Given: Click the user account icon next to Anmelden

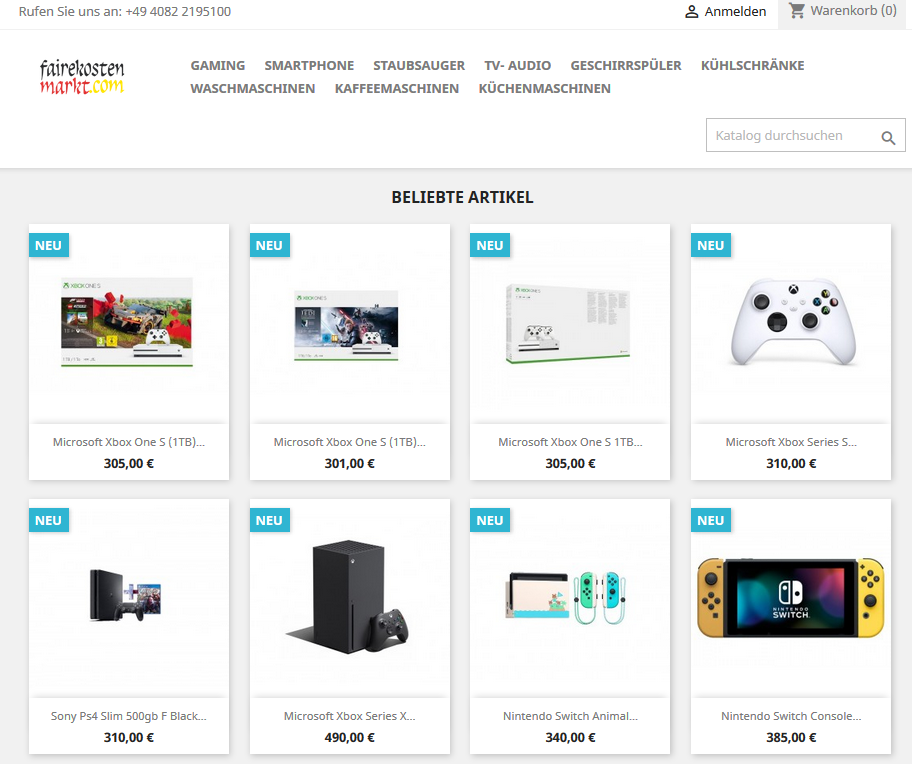Looking at the screenshot, I should (692, 12).
